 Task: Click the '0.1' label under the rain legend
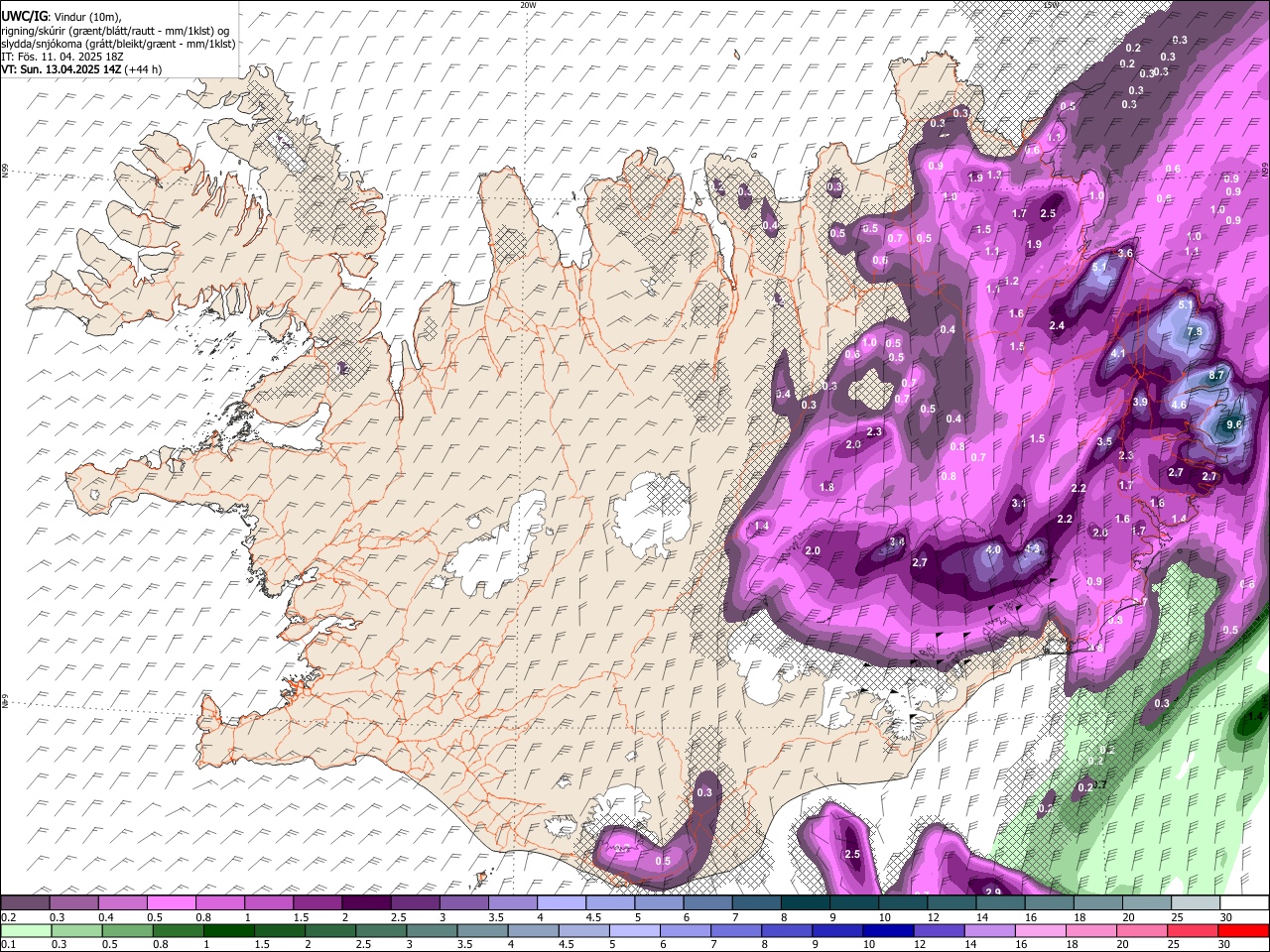pyautogui.click(x=8, y=944)
